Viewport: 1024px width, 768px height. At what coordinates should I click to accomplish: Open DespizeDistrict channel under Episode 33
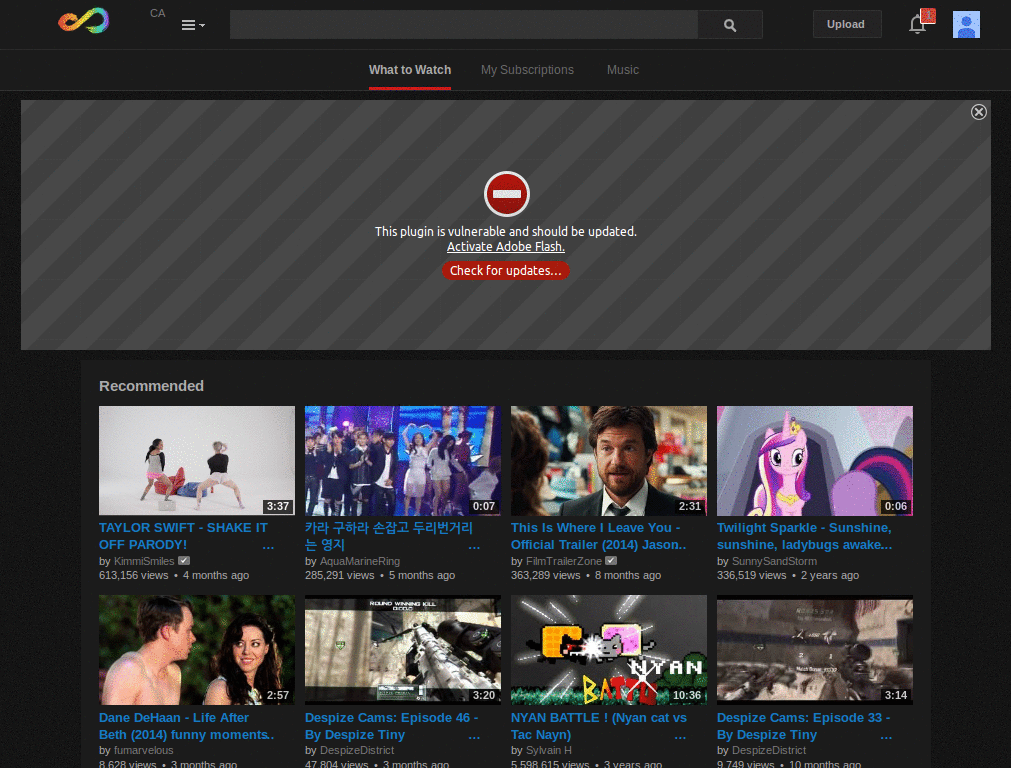pyautogui.click(x=769, y=750)
